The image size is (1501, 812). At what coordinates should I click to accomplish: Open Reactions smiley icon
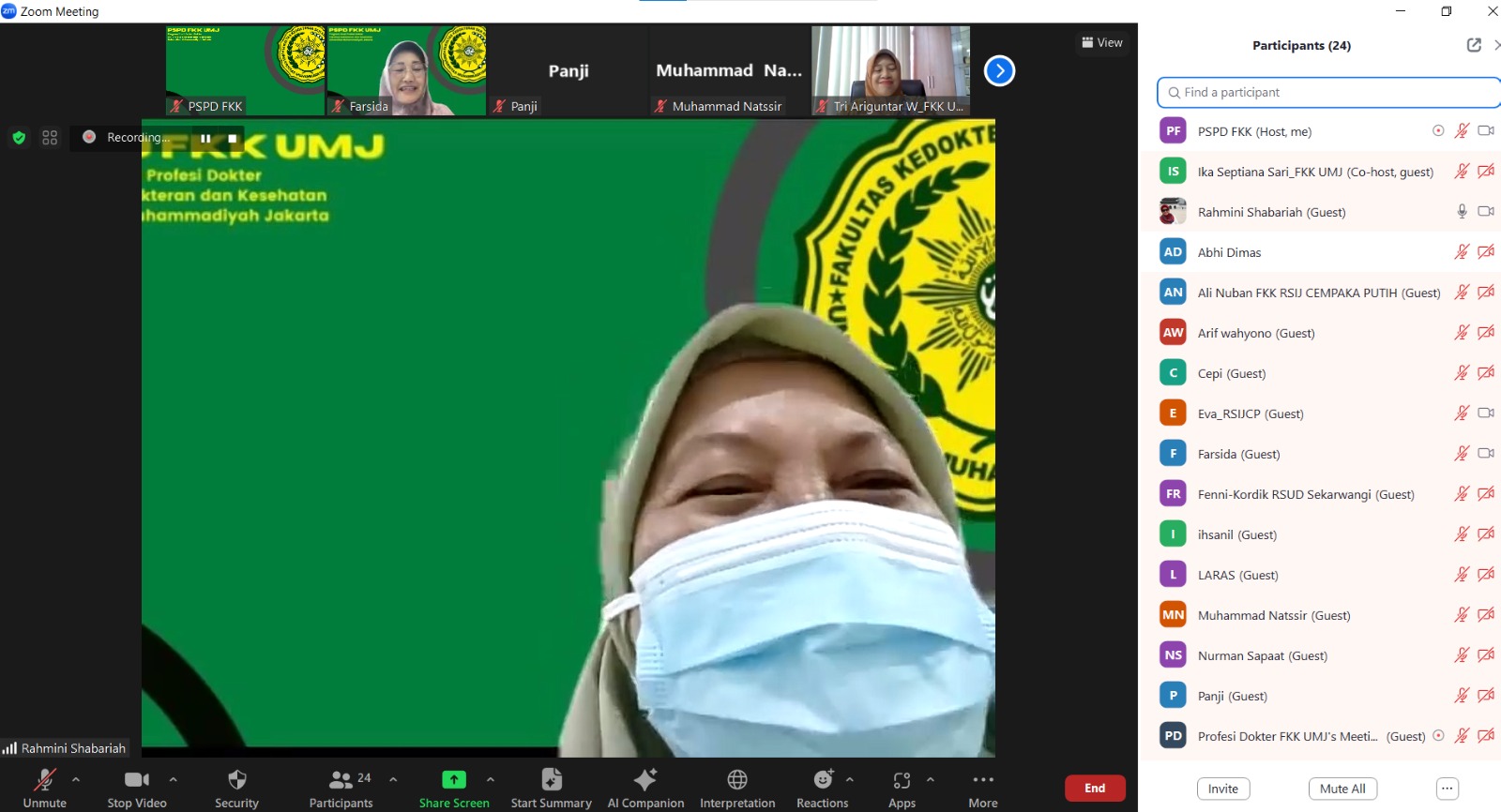coord(823,779)
